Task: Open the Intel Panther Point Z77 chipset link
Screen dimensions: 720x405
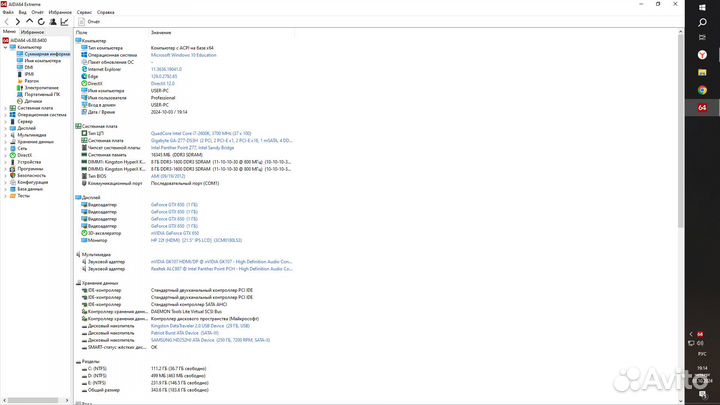Action: 192,148
